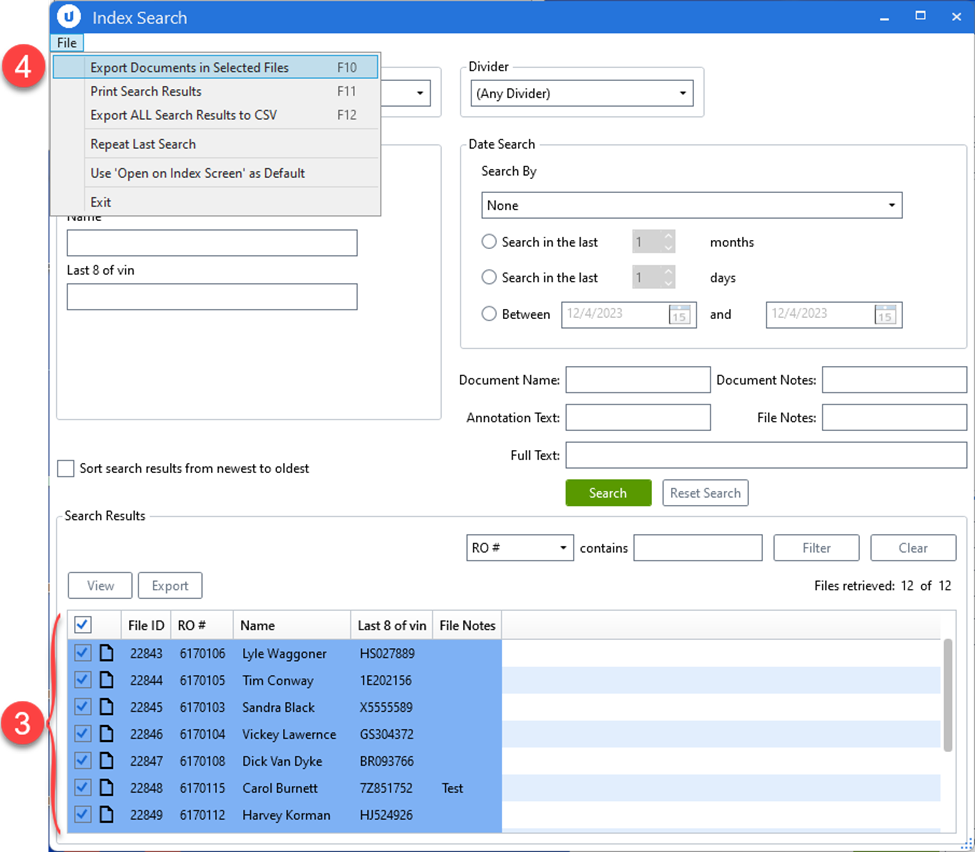975x852 pixels.
Task: Expand the Search By dropdown showing None
Action: point(691,205)
